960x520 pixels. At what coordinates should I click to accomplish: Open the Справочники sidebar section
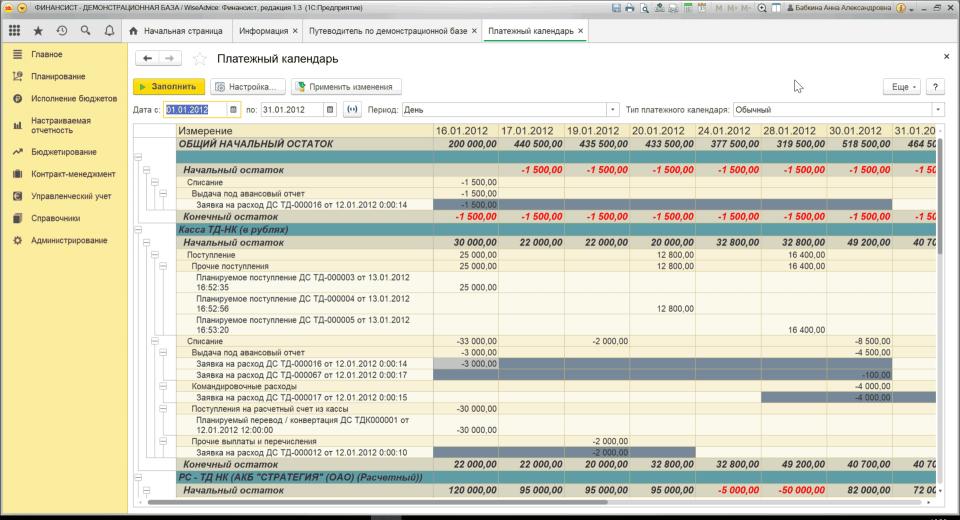pyautogui.click(x=55, y=218)
